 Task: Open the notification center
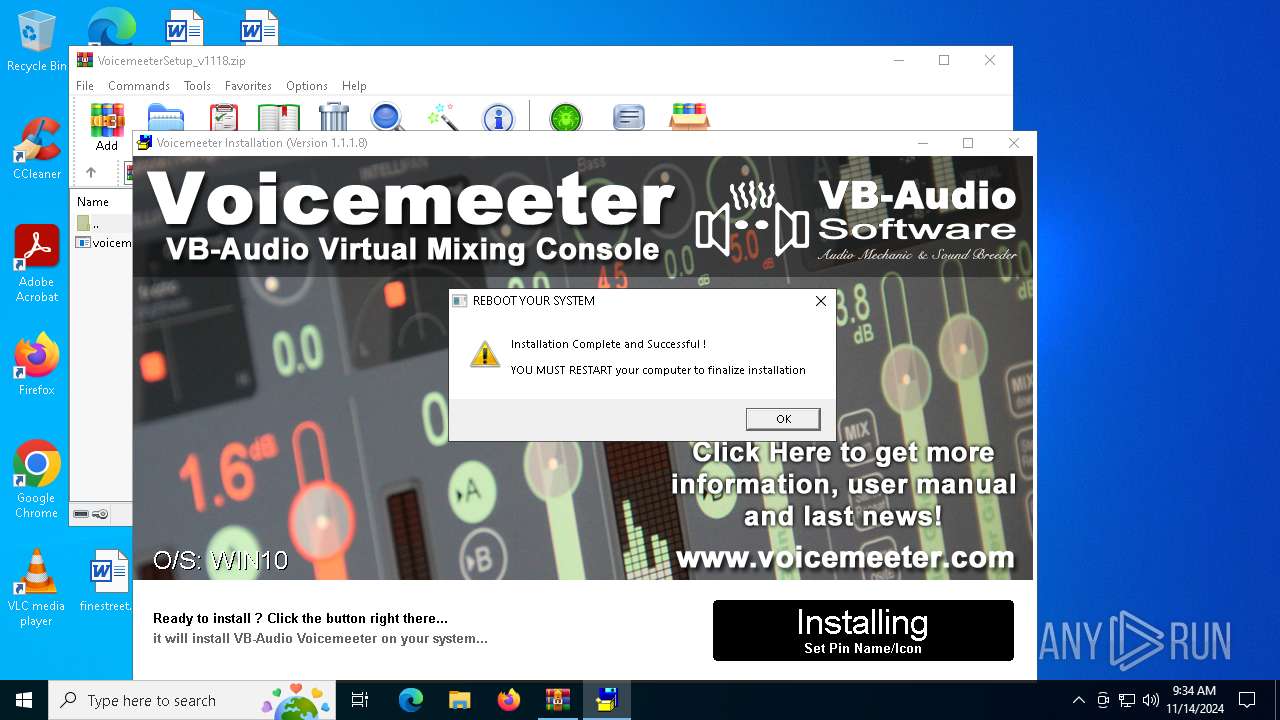pos(1247,700)
